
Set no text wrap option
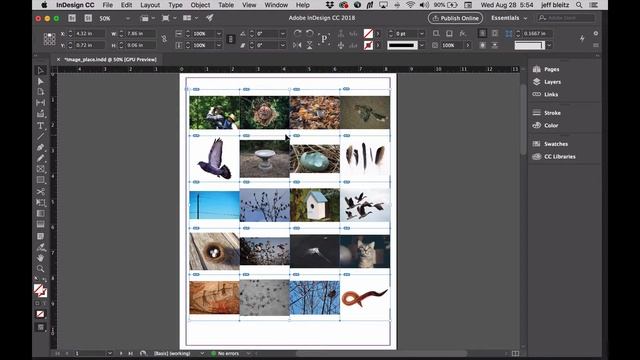(x=482, y=33)
